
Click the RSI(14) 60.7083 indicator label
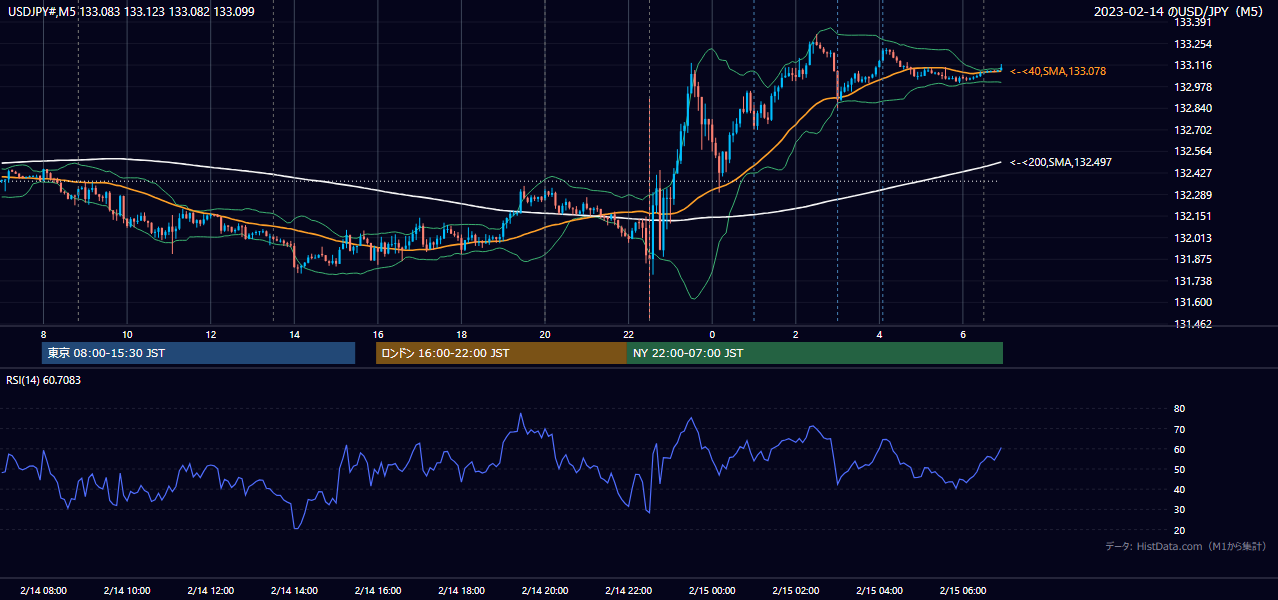(44, 380)
